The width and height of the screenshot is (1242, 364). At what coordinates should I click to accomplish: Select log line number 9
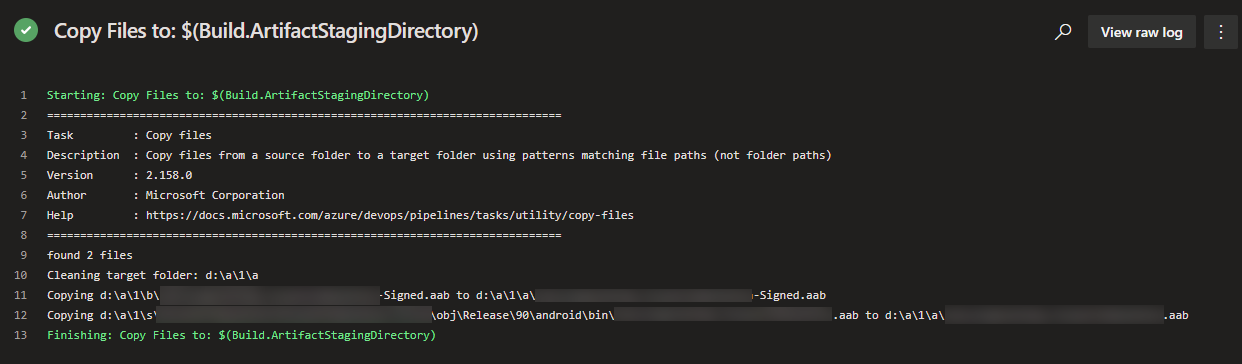point(23,255)
